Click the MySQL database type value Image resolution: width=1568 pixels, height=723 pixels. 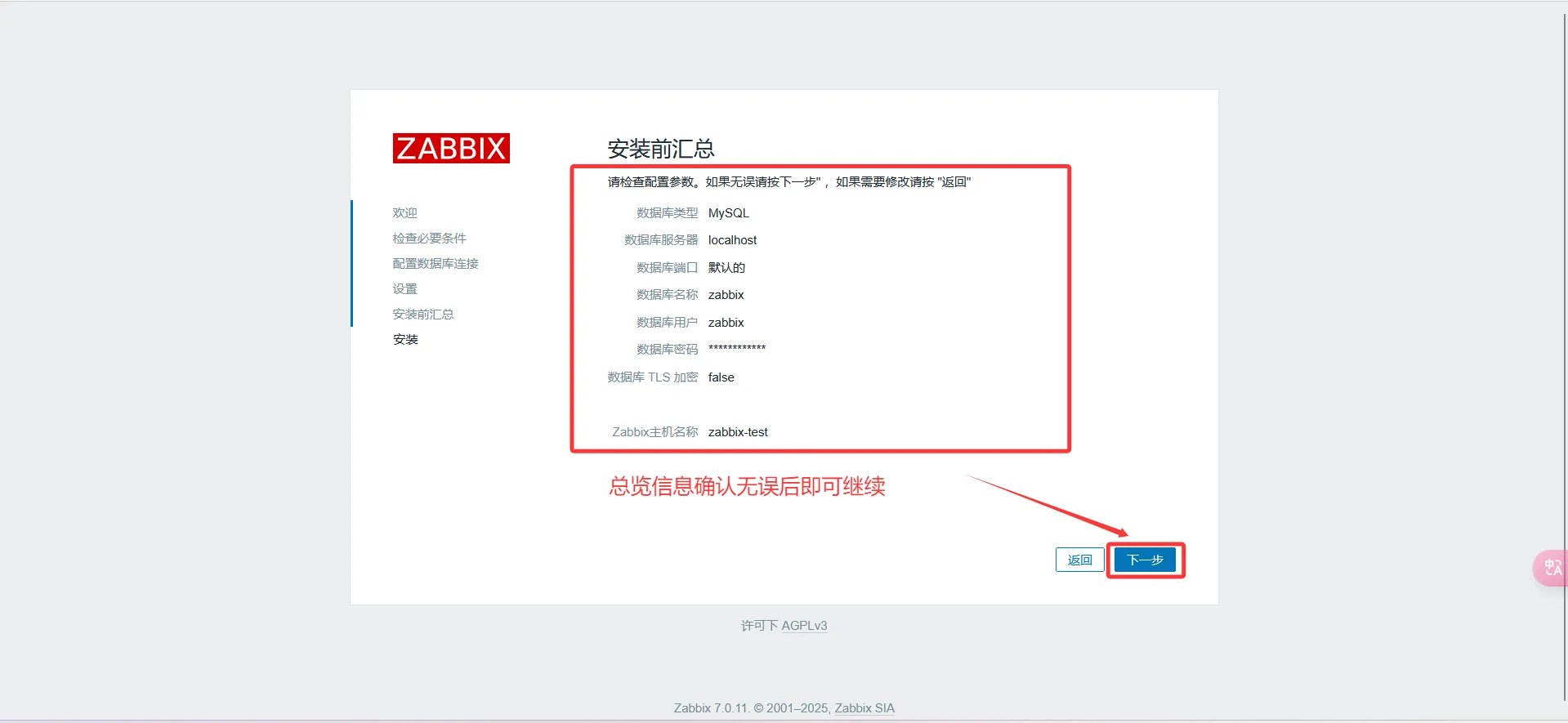[x=728, y=212]
